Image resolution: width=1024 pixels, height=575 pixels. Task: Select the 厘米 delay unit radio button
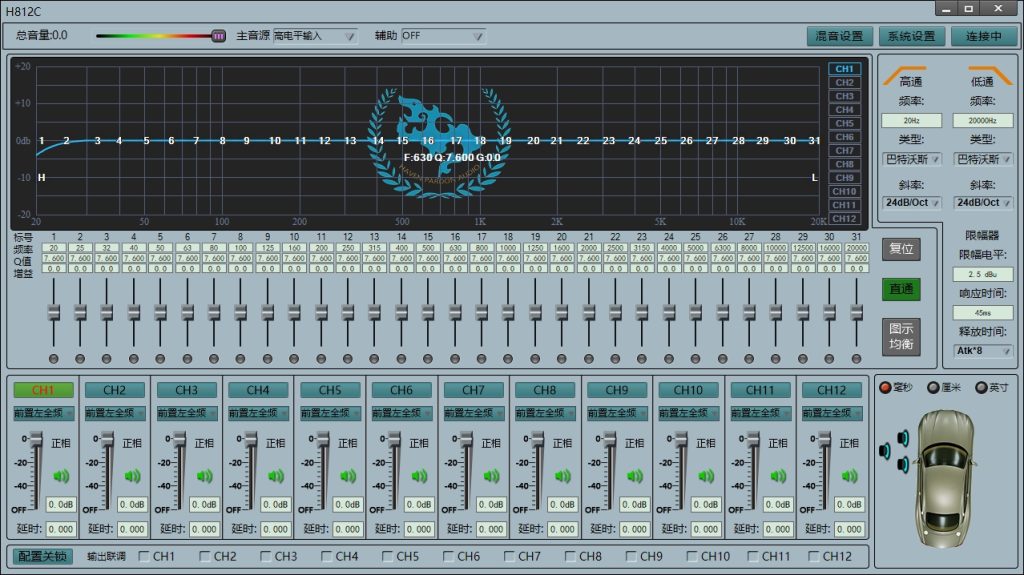pos(933,387)
